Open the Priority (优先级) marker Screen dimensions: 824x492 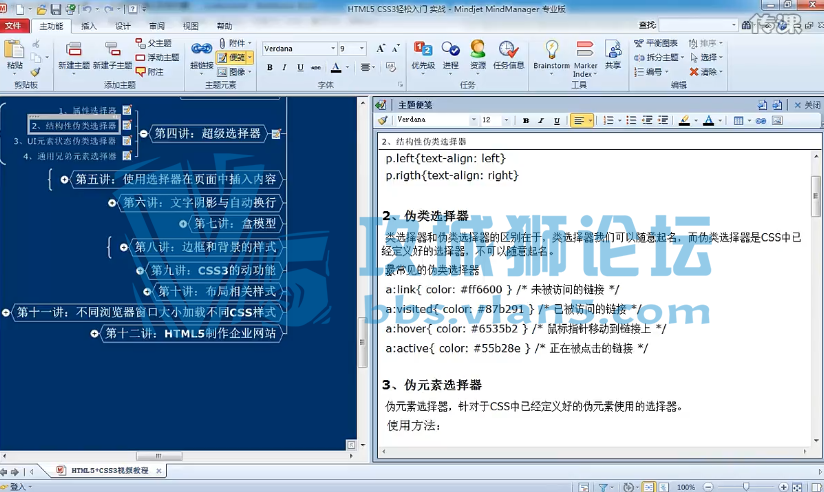(x=423, y=49)
